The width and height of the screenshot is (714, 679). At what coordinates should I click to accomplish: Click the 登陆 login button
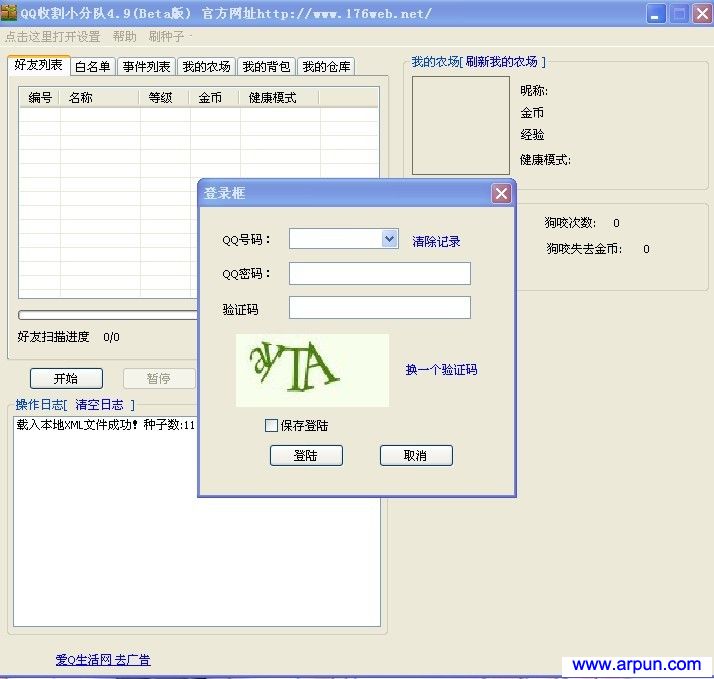pyautogui.click(x=306, y=455)
